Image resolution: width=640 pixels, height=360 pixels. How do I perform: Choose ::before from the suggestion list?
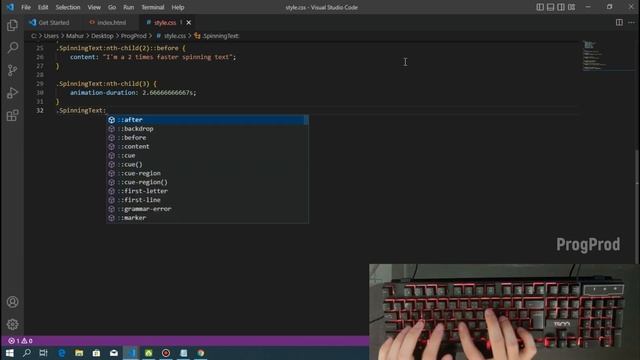[207, 138]
